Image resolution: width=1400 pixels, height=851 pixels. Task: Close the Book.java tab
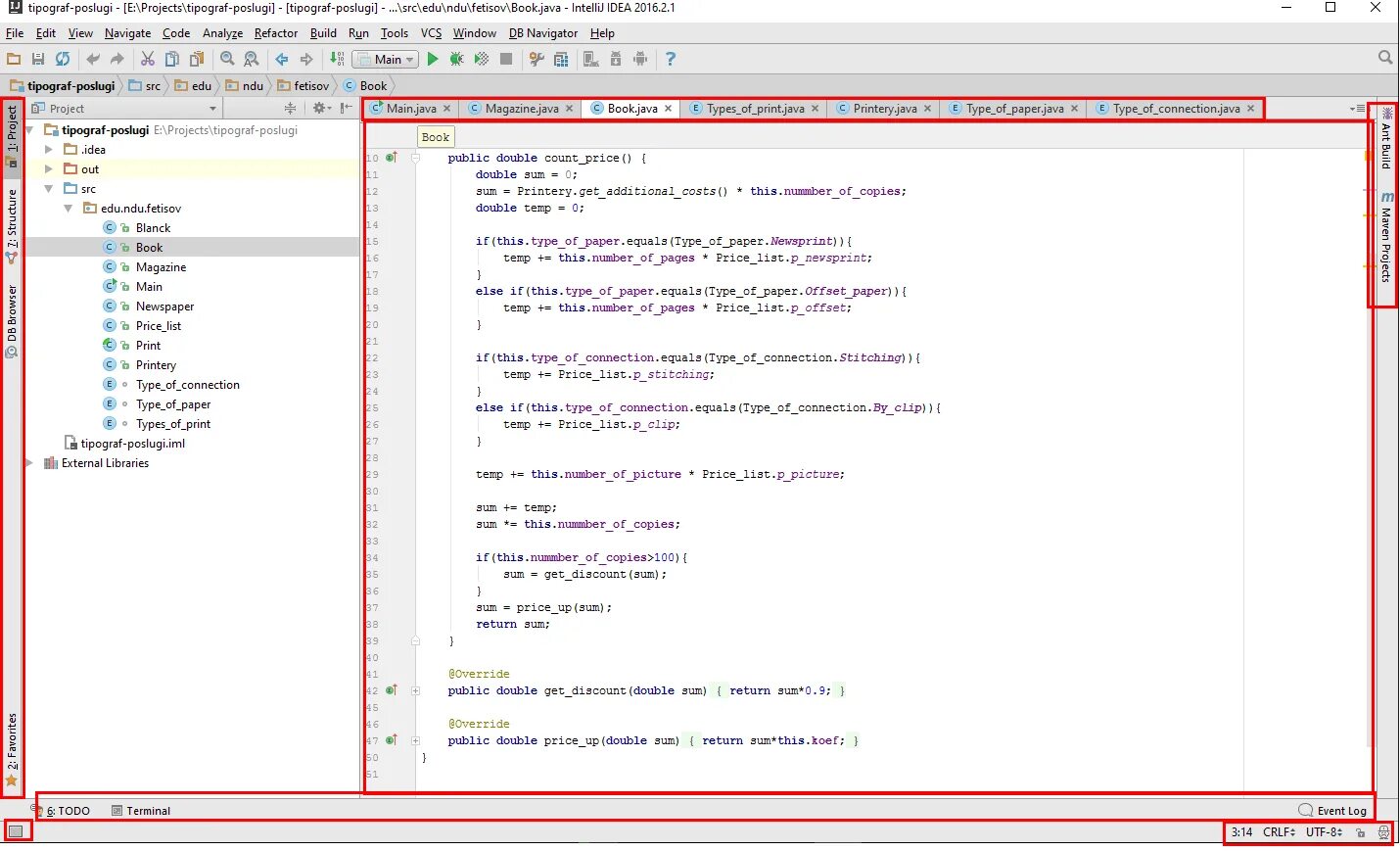click(669, 109)
